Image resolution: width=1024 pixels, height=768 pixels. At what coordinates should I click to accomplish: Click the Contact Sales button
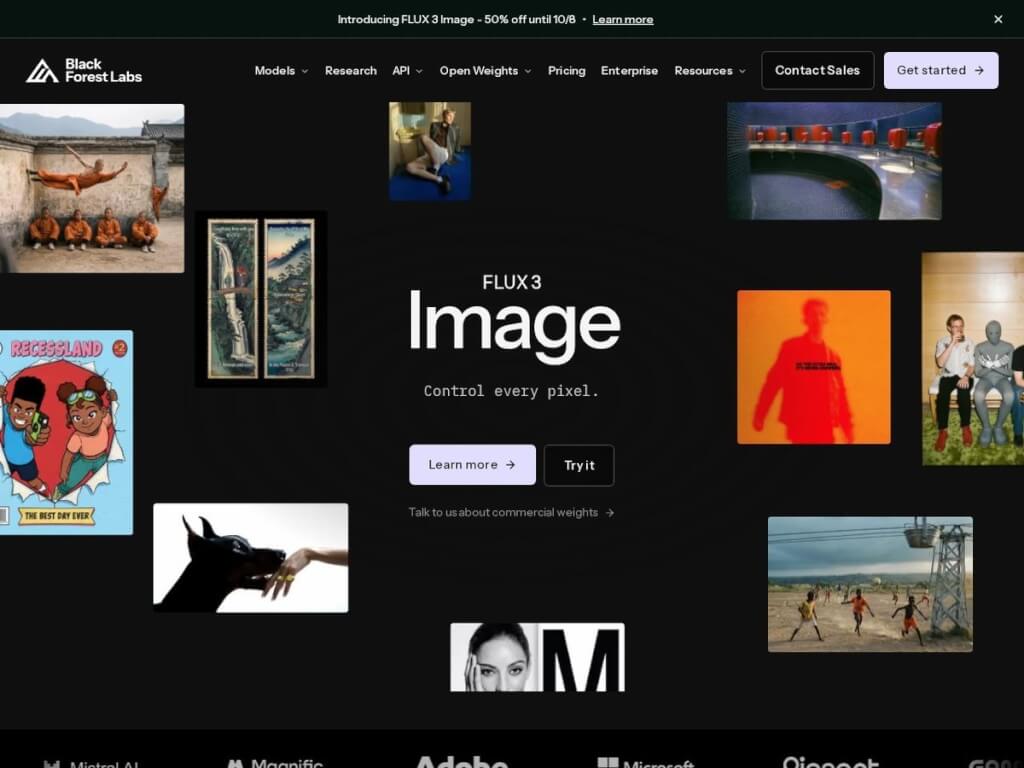[818, 71]
